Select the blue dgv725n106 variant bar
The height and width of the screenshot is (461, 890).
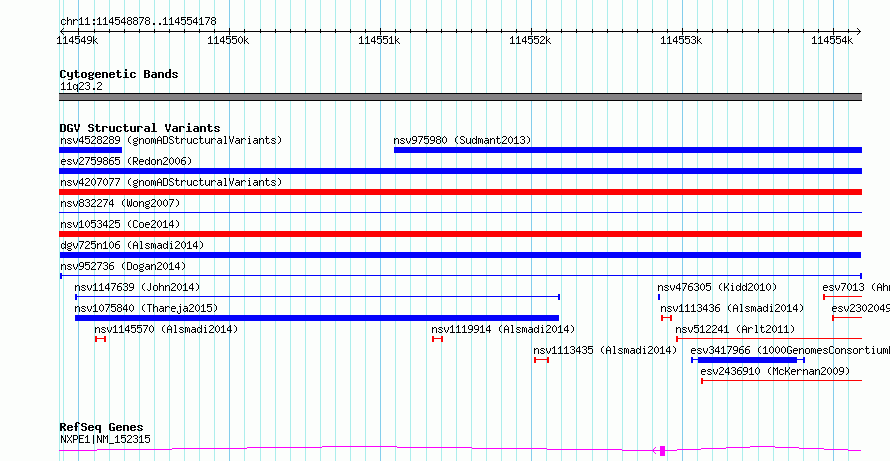(x=460, y=255)
